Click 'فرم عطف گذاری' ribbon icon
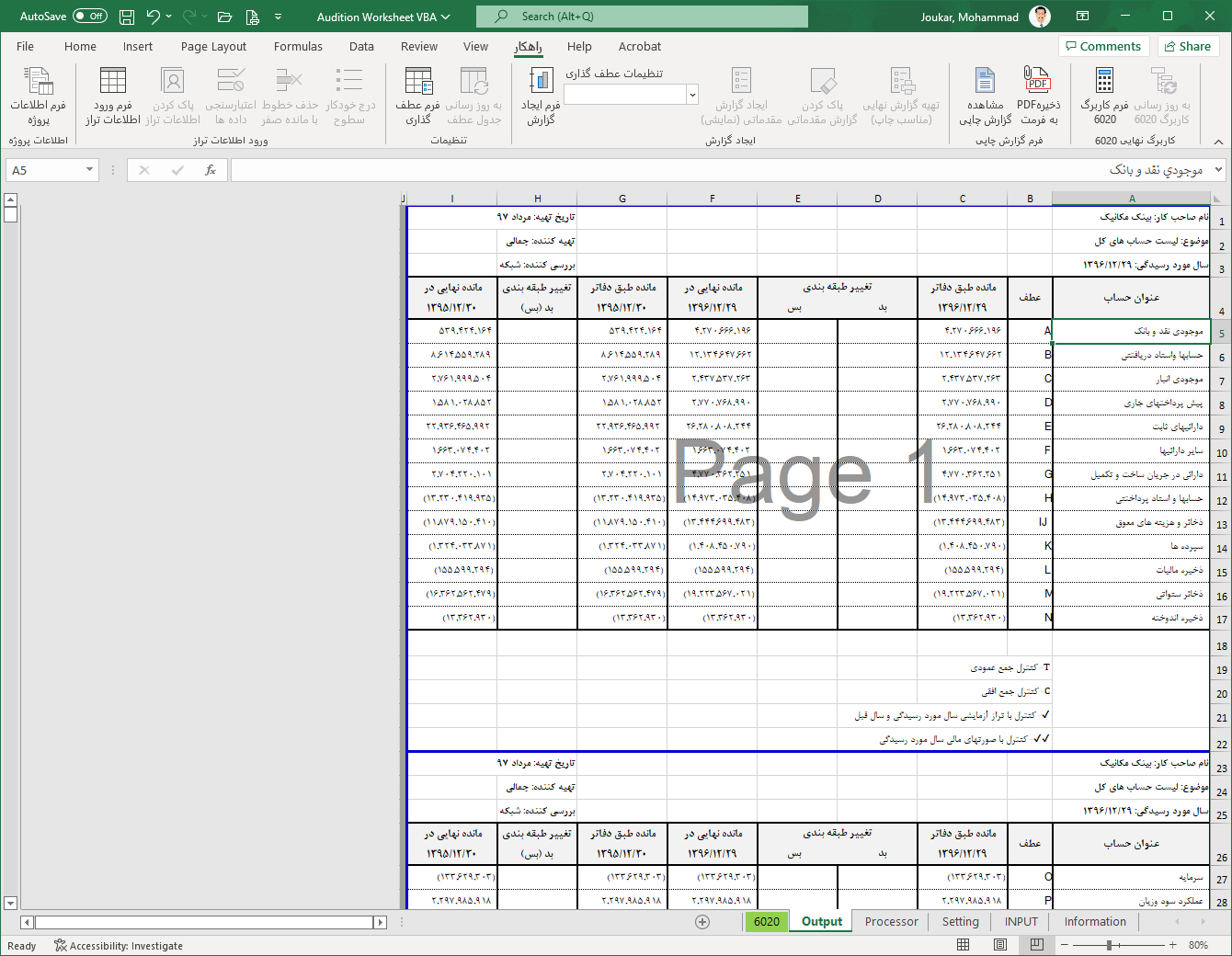The height and width of the screenshot is (956, 1232). (x=418, y=96)
